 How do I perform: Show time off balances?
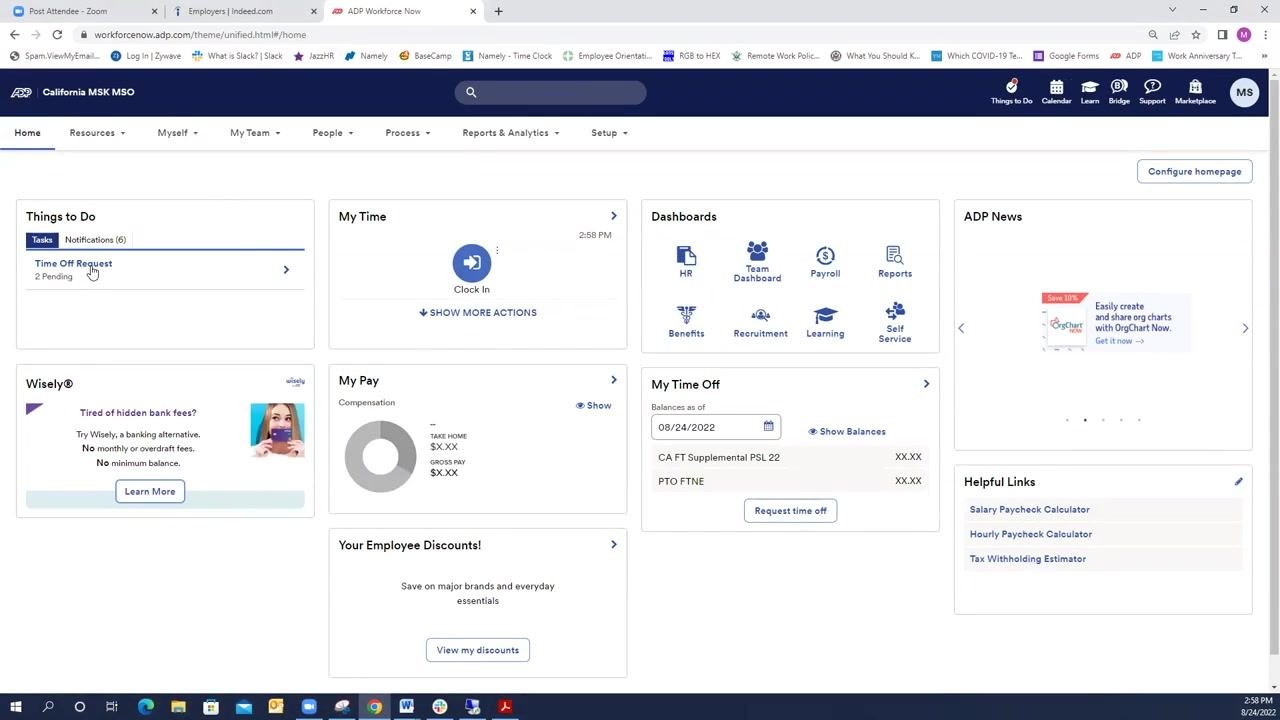coord(847,432)
